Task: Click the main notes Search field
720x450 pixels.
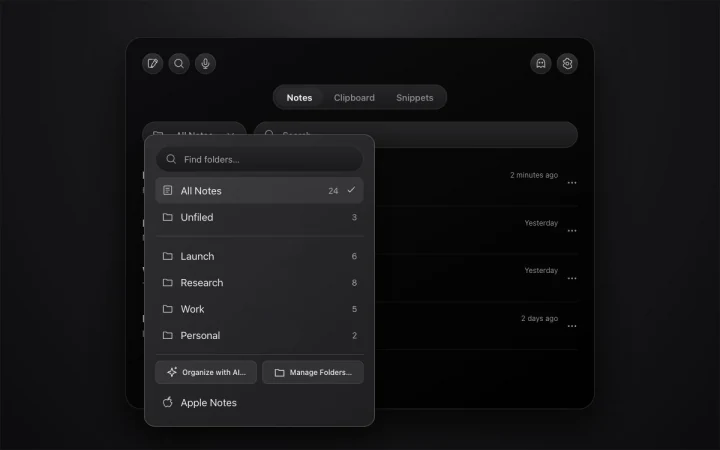Action: [416, 134]
